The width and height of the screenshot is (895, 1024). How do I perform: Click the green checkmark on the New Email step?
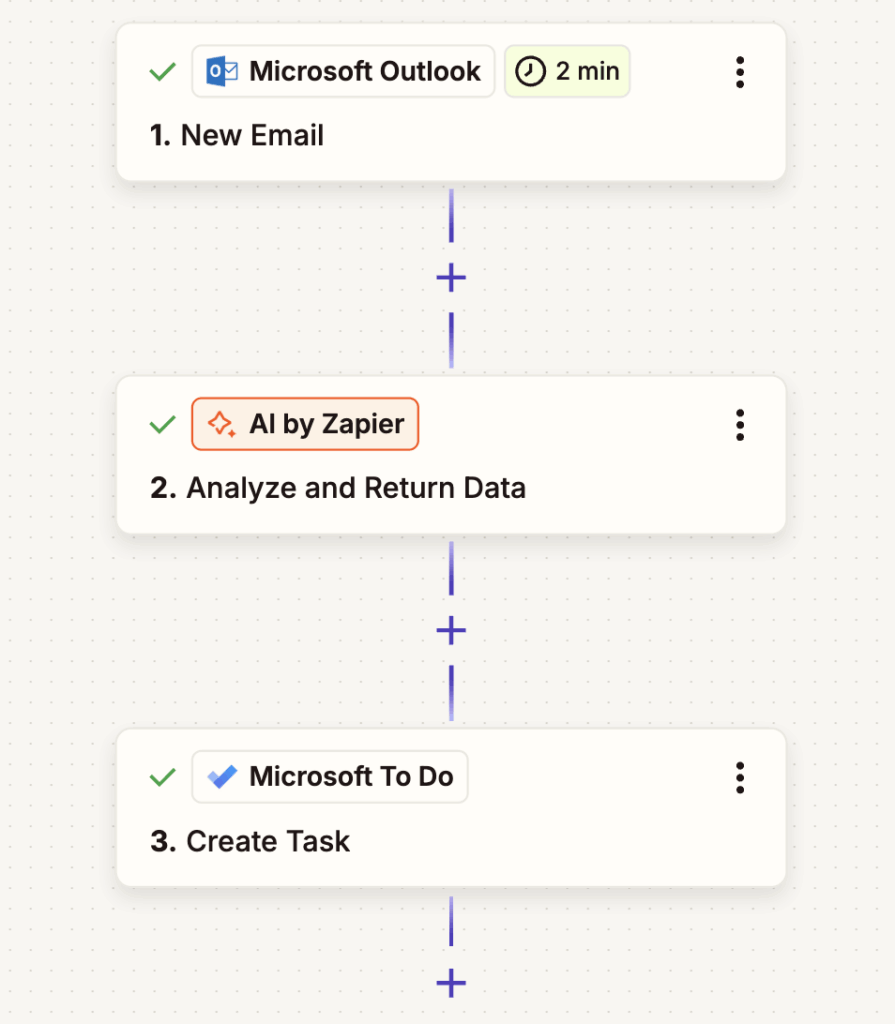coord(161,71)
